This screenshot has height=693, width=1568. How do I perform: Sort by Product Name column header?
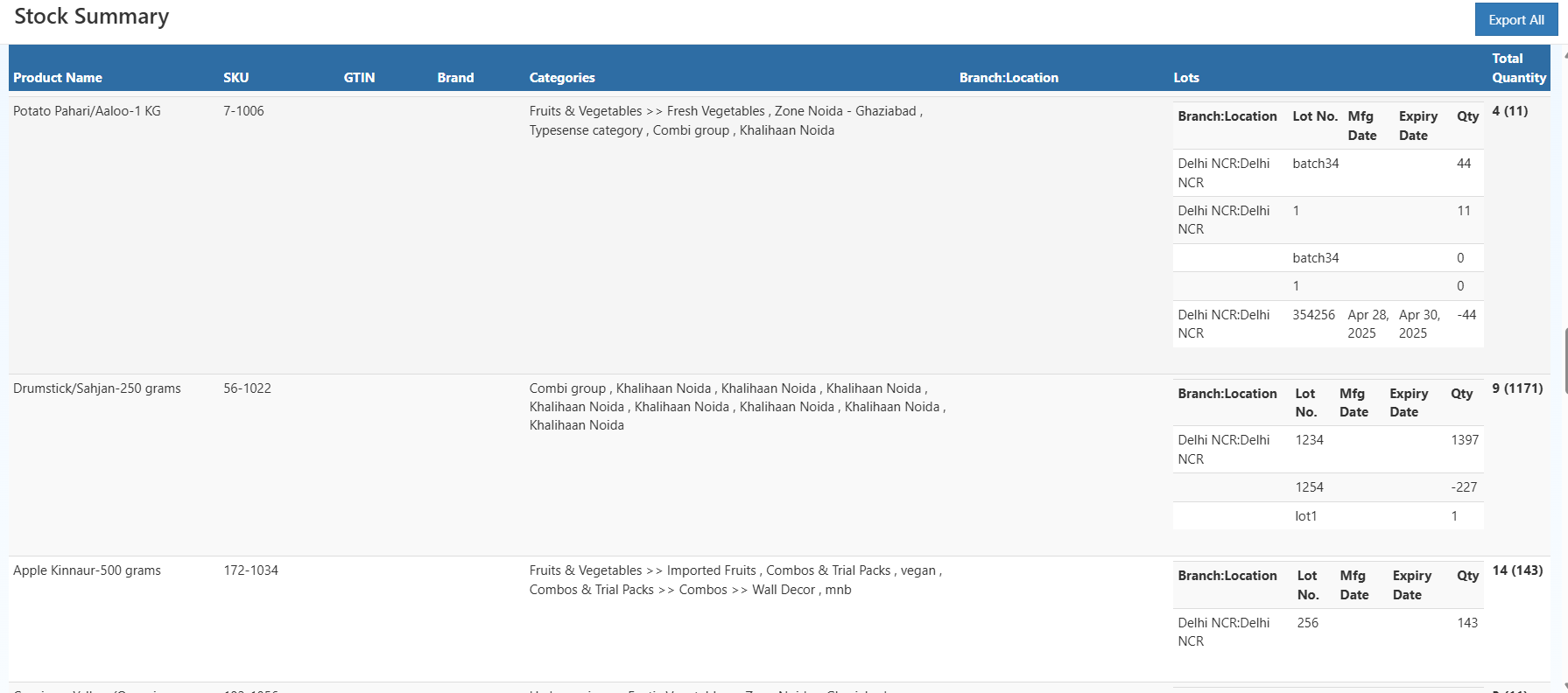point(58,78)
